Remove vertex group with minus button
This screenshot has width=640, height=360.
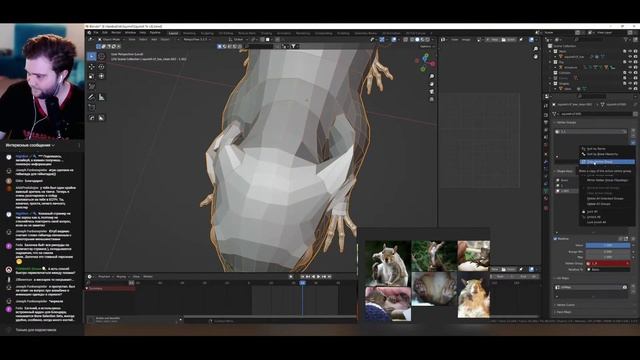[x=633, y=135]
